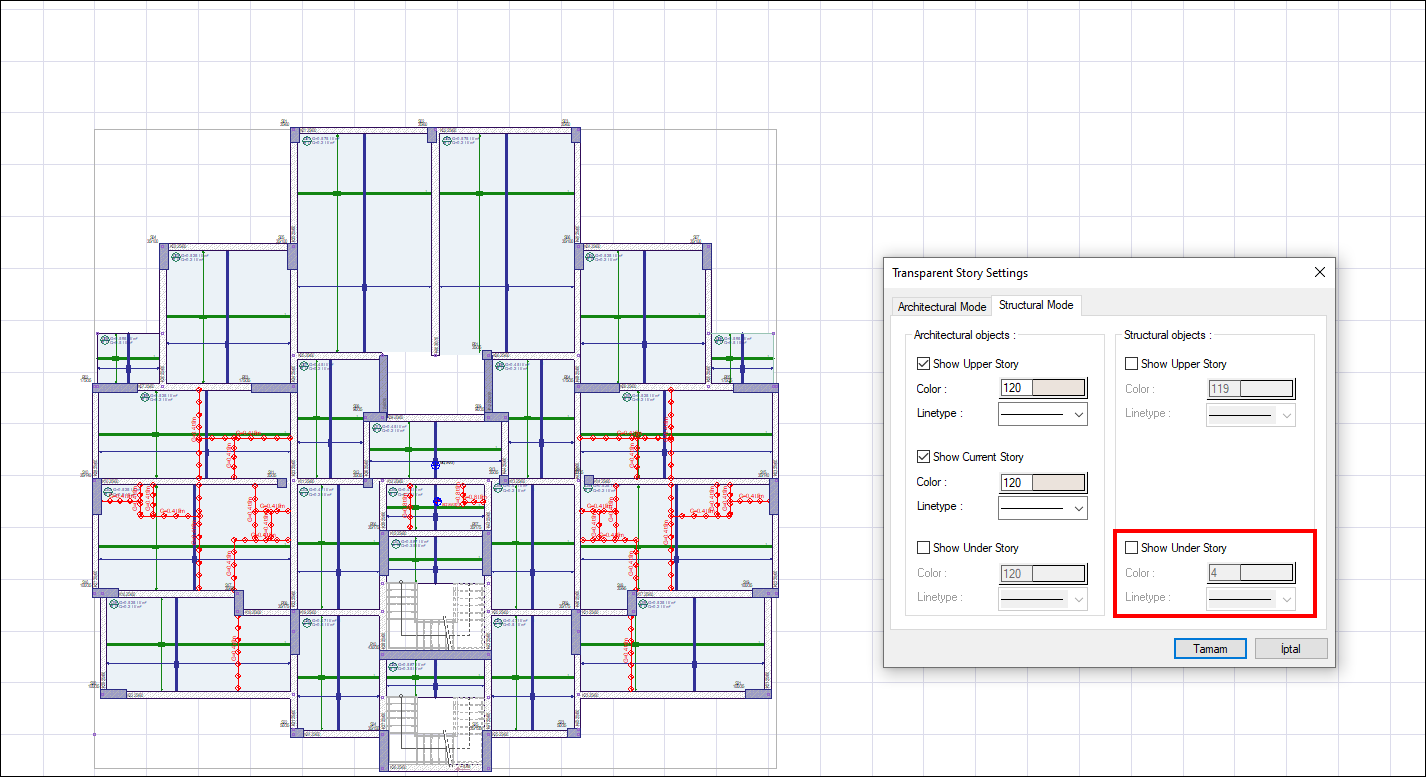Expand the current story Linetype dropdown
The image size is (1426, 777).
pos(1042,507)
